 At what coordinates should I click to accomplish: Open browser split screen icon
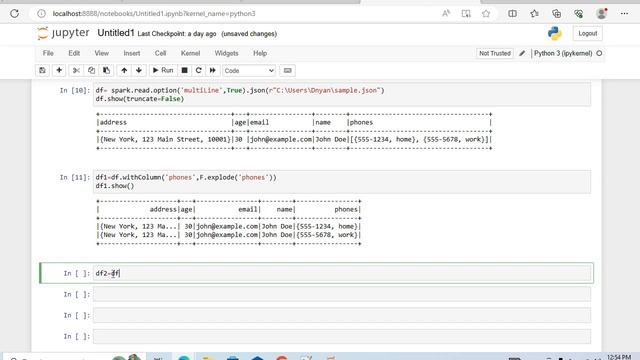pos(512,13)
